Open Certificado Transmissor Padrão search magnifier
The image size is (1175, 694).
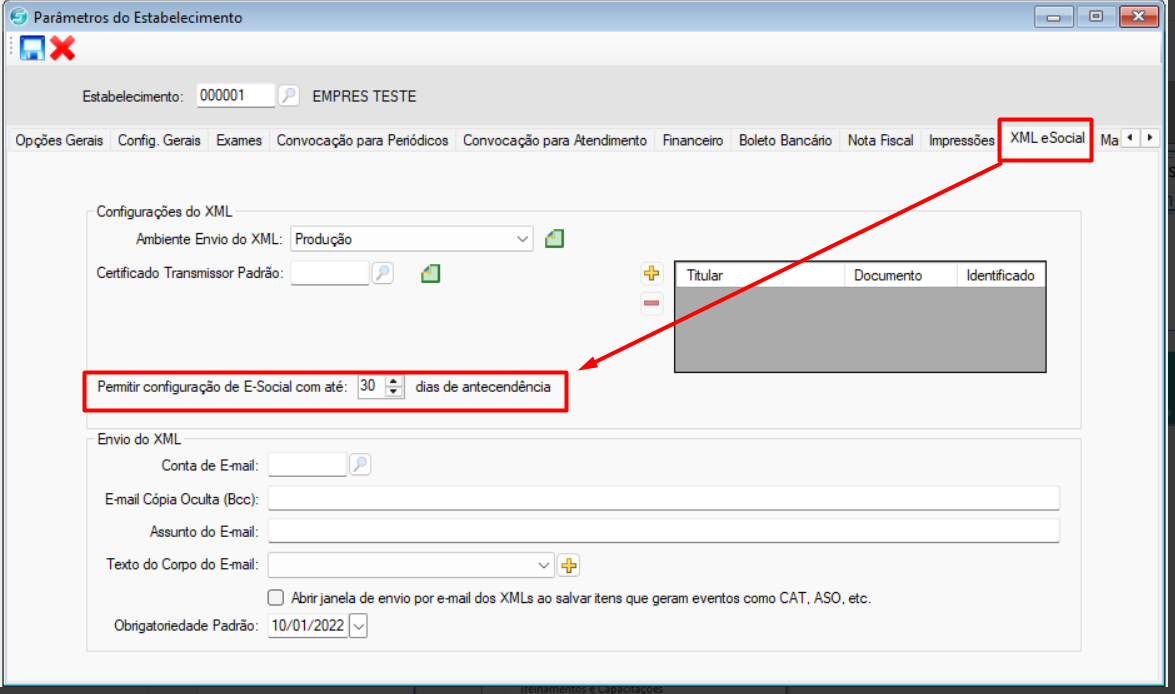click(382, 273)
